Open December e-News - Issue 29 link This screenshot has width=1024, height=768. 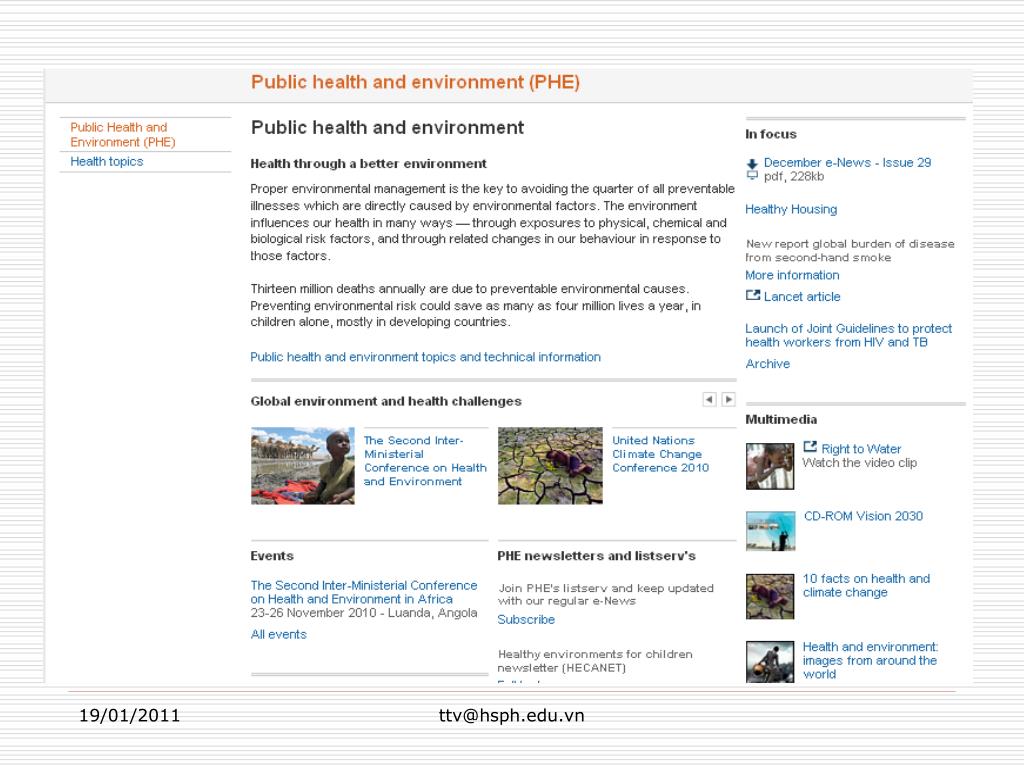(847, 163)
